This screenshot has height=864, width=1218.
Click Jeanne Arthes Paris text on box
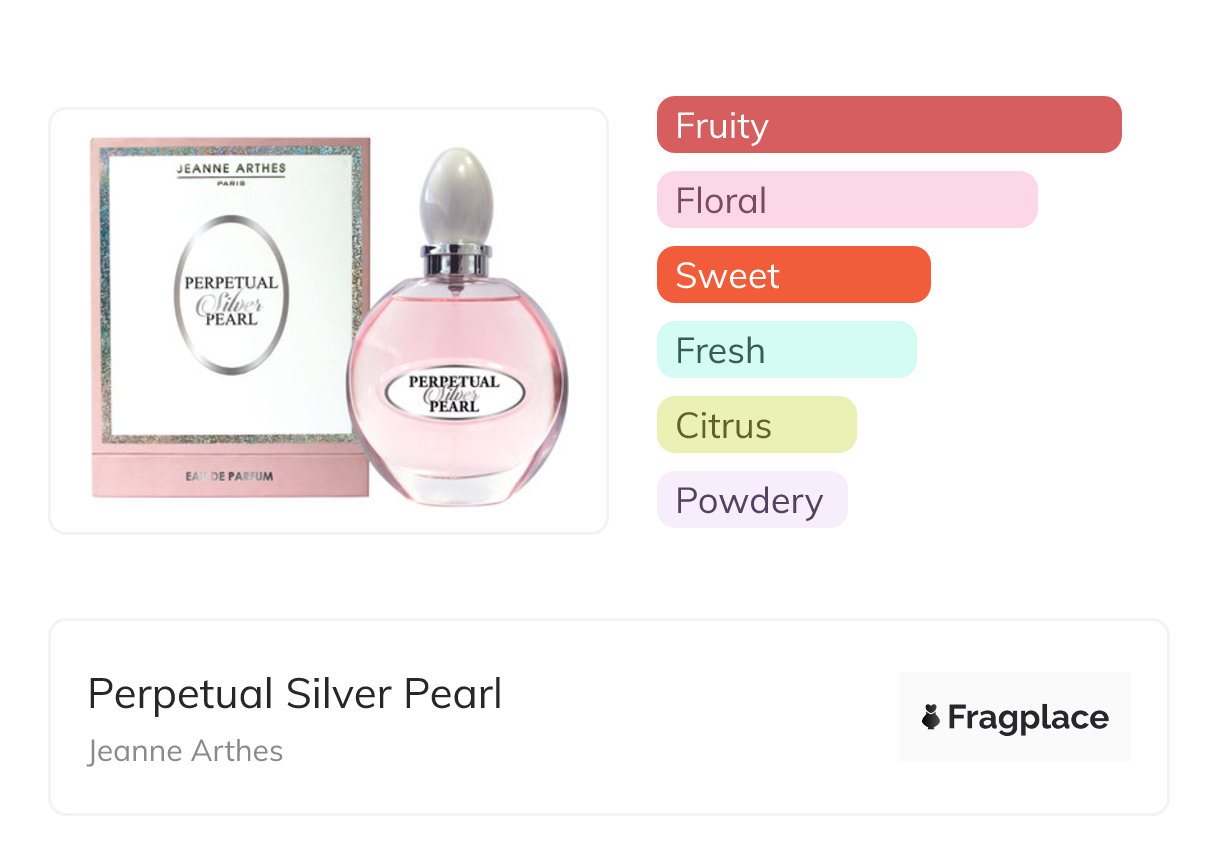230,172
